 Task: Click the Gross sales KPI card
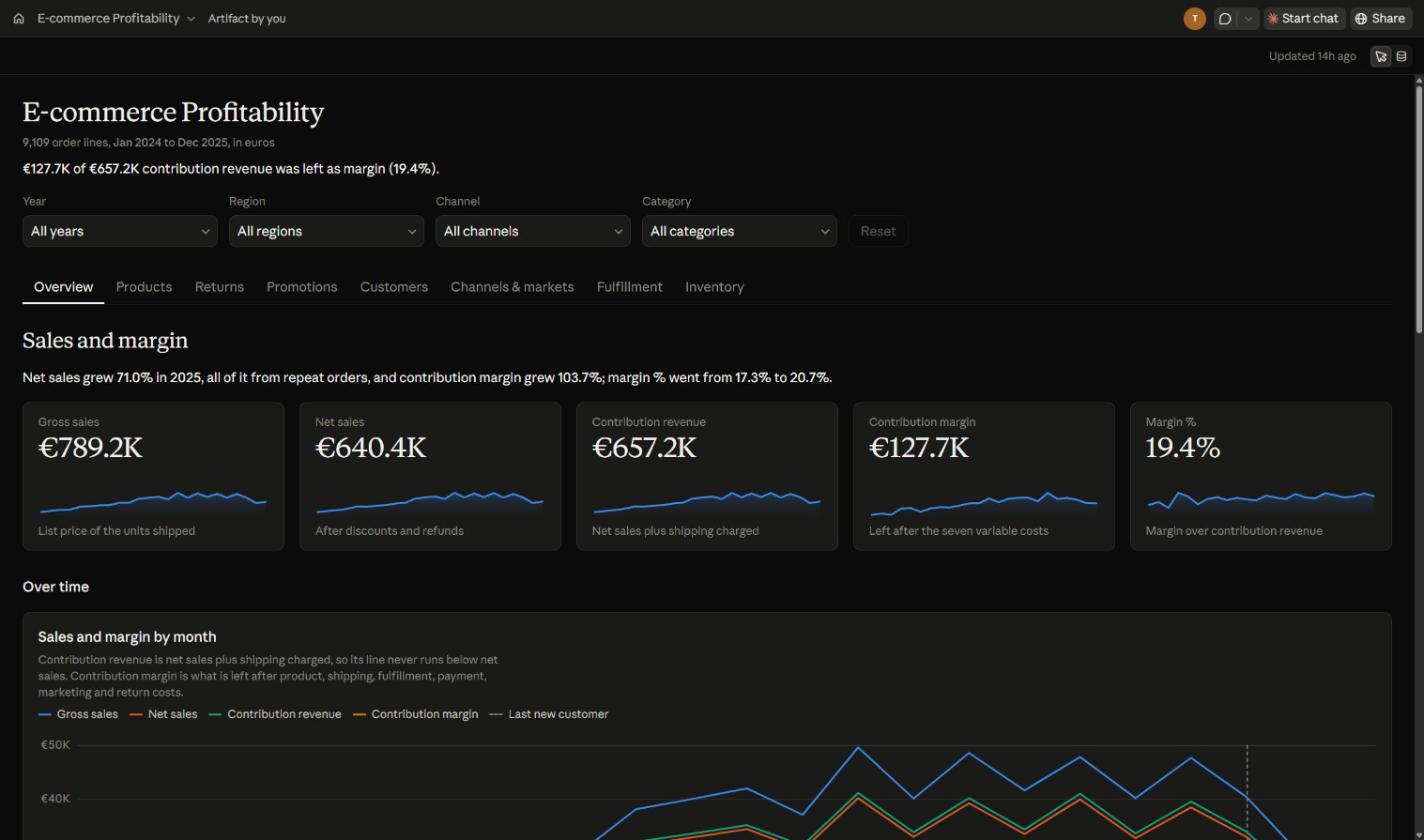(x=153, y=476)
